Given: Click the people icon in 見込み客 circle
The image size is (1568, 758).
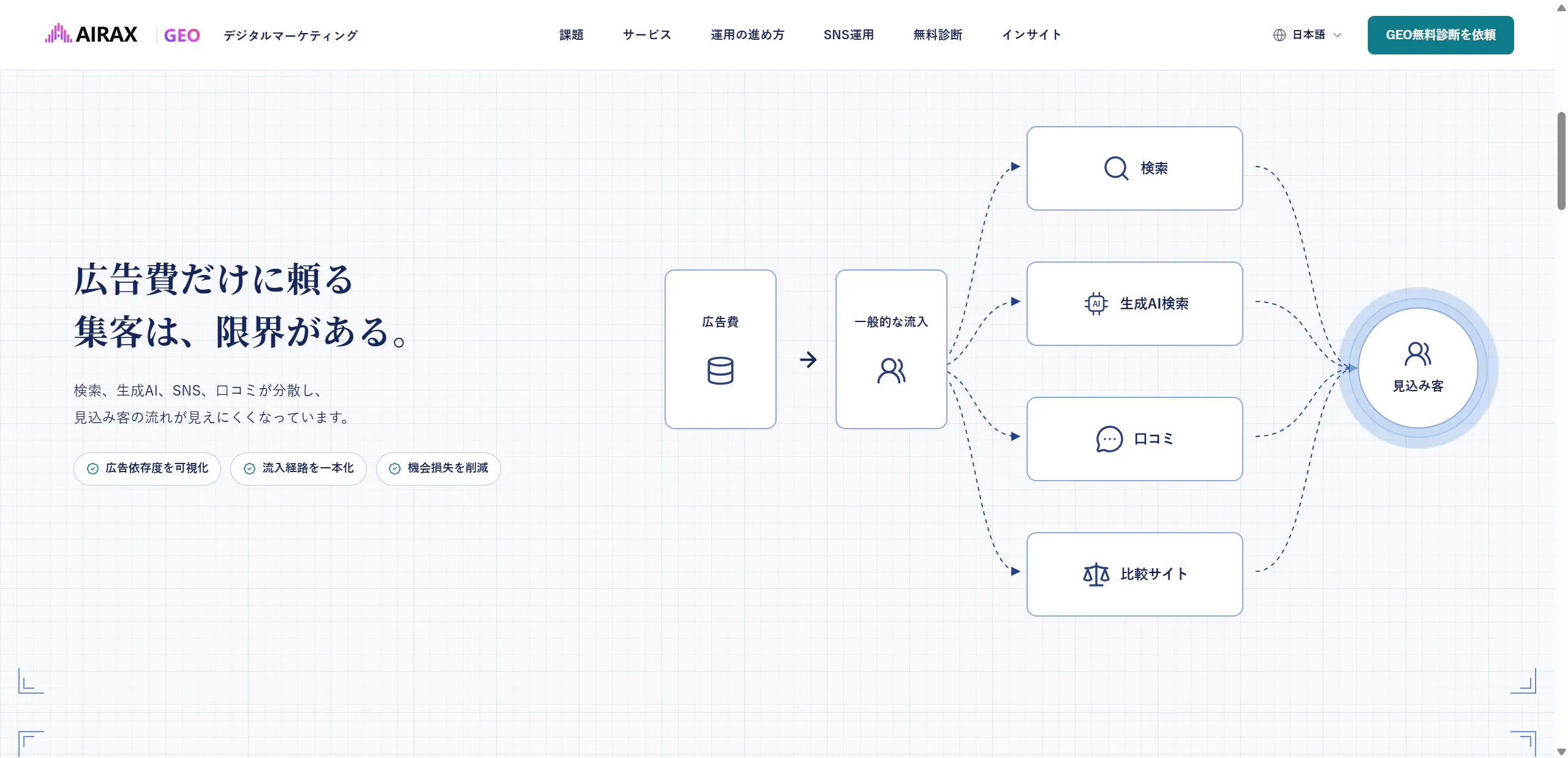Looking at the screenshot, I should [x=1418, y=353].
